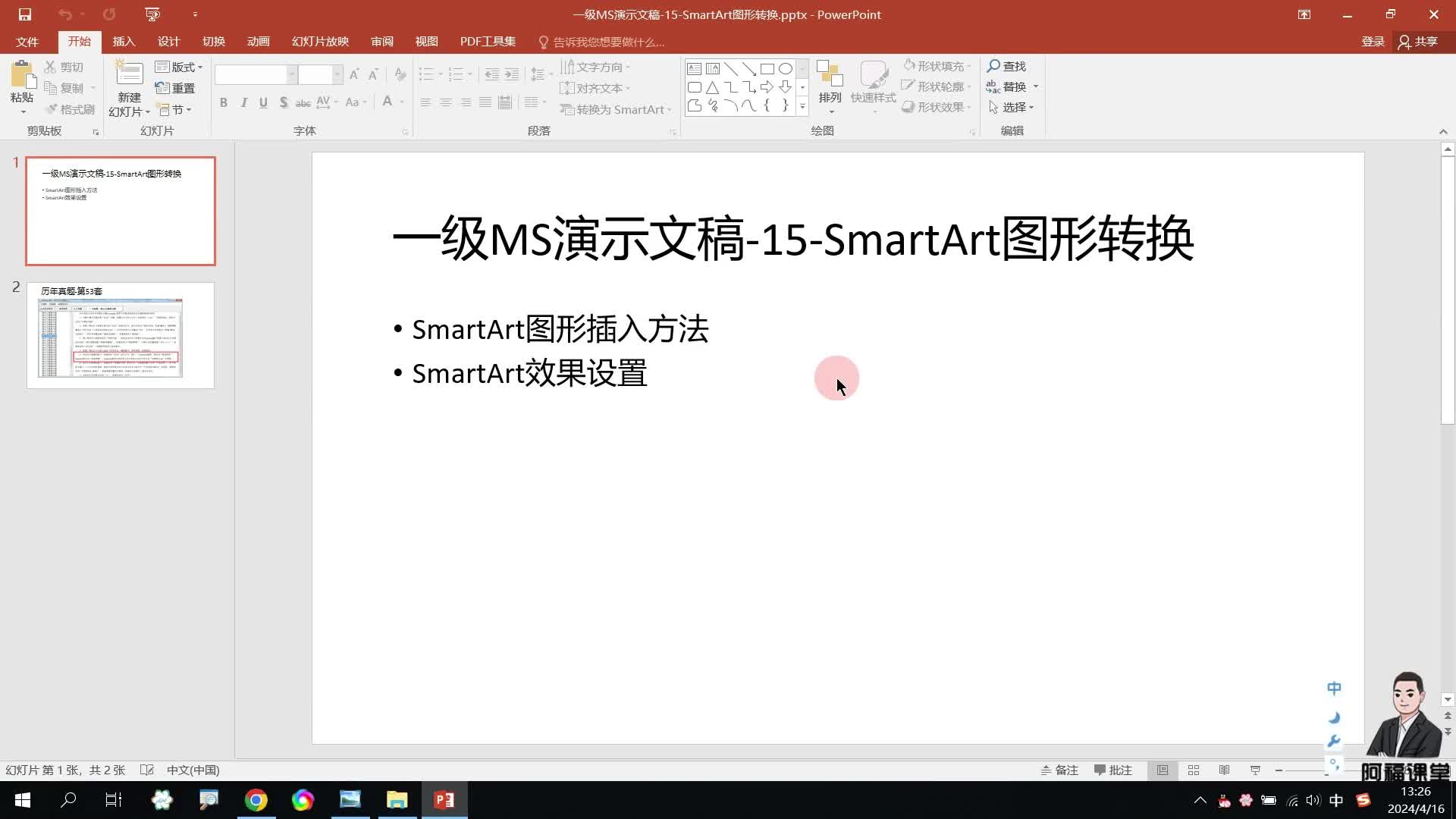Switch to the Animations tab
This screenshot has width=1456, height=819.
pyautogui.click(x=259, y=42)
